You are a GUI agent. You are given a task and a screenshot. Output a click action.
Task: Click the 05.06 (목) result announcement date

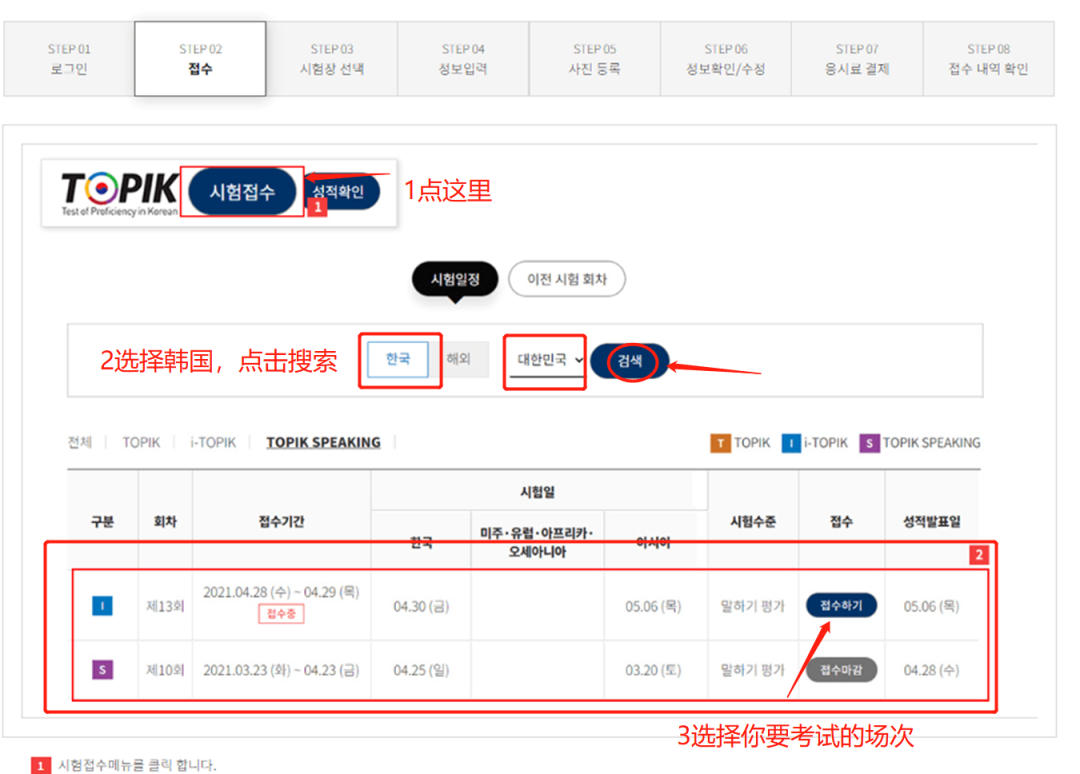pyautogui.click(x=931, y=607)
